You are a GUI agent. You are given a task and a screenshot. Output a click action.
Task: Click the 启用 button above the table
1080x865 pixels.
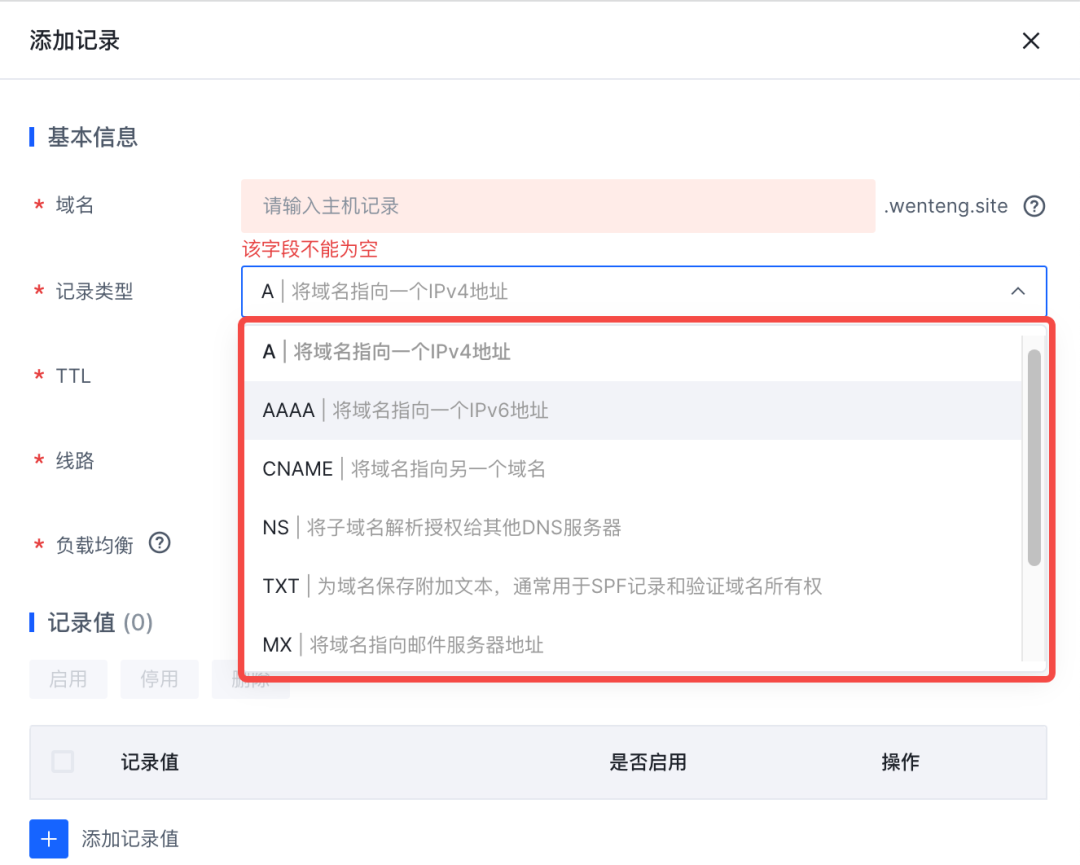coord(68,679)
